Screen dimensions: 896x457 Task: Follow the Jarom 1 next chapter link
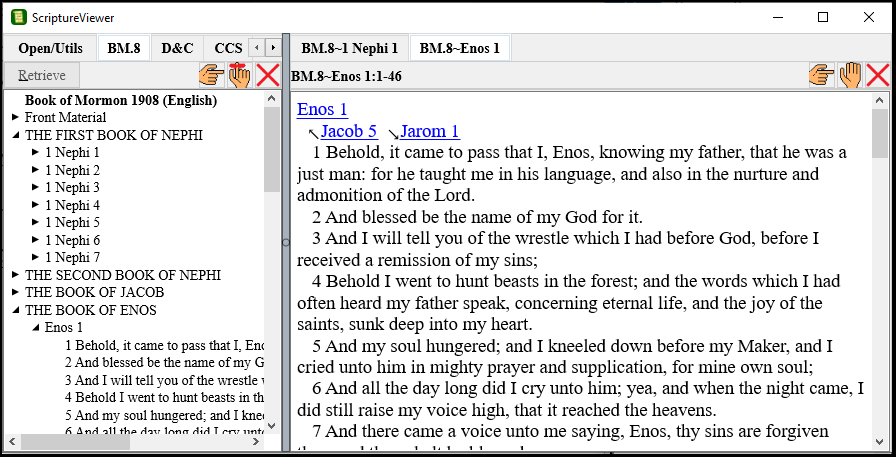coord(429,131)
